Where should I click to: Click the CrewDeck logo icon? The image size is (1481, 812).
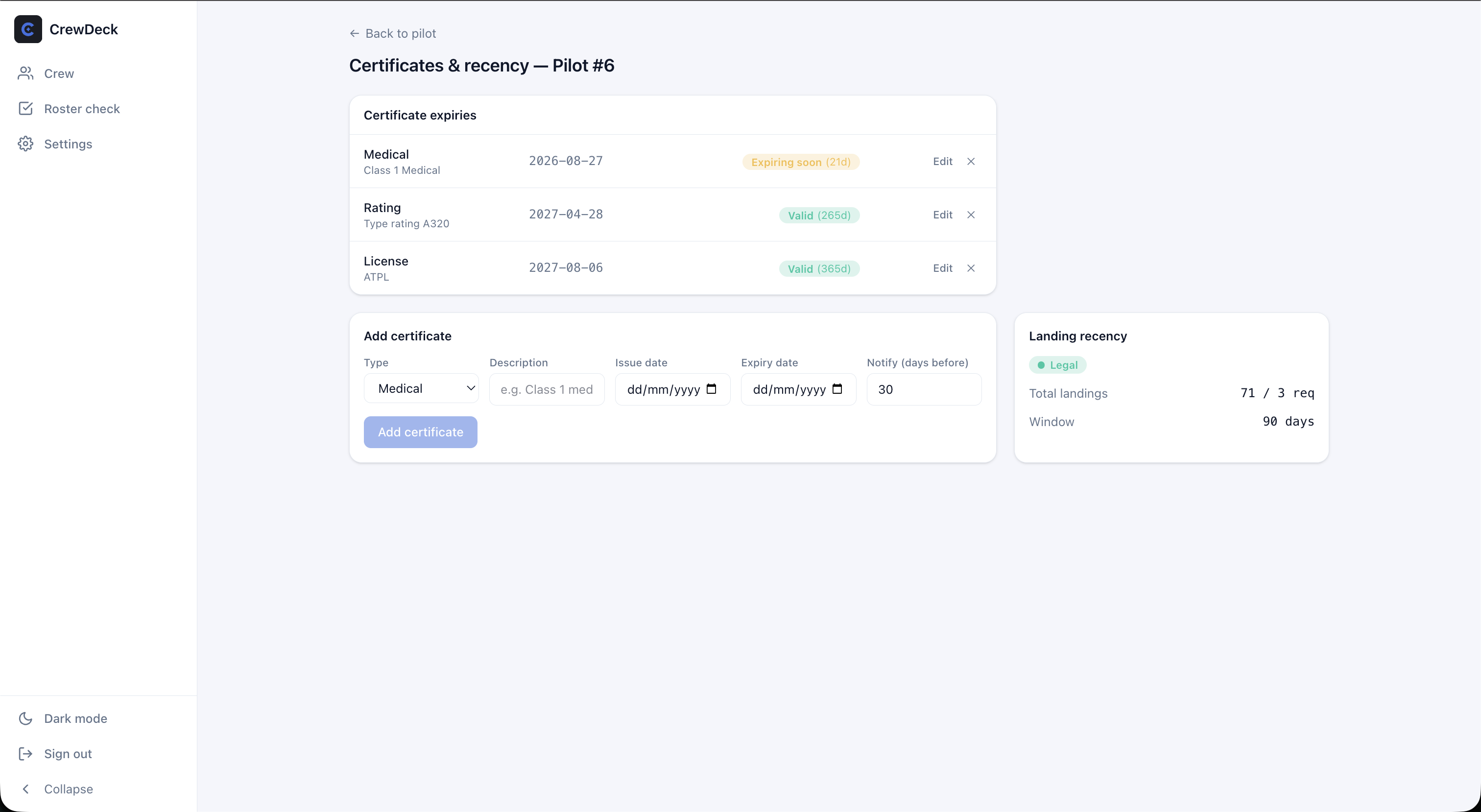[27, 29]
